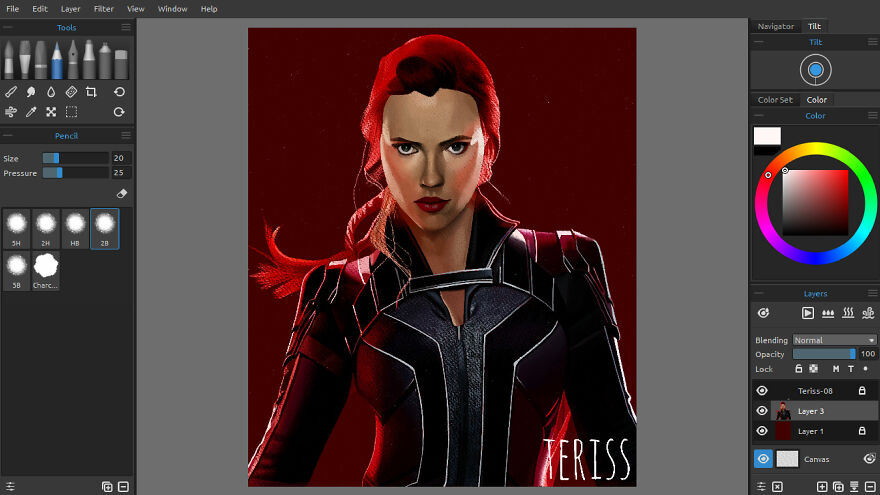Toggle the M lock option
The height and width of the screenshot is (495, 880).
(836, 369)
